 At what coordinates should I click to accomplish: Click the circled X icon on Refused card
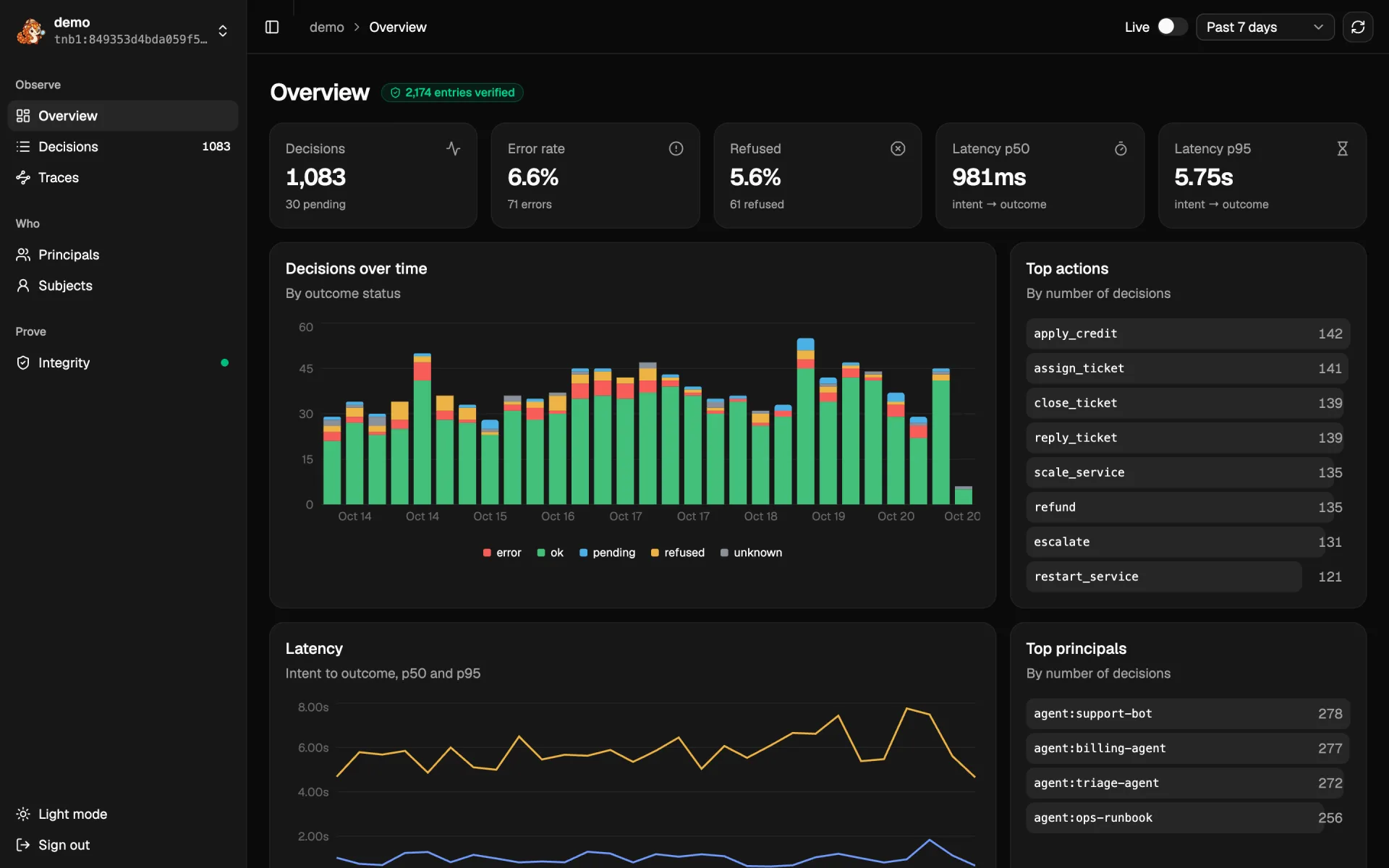click(898, 148)
